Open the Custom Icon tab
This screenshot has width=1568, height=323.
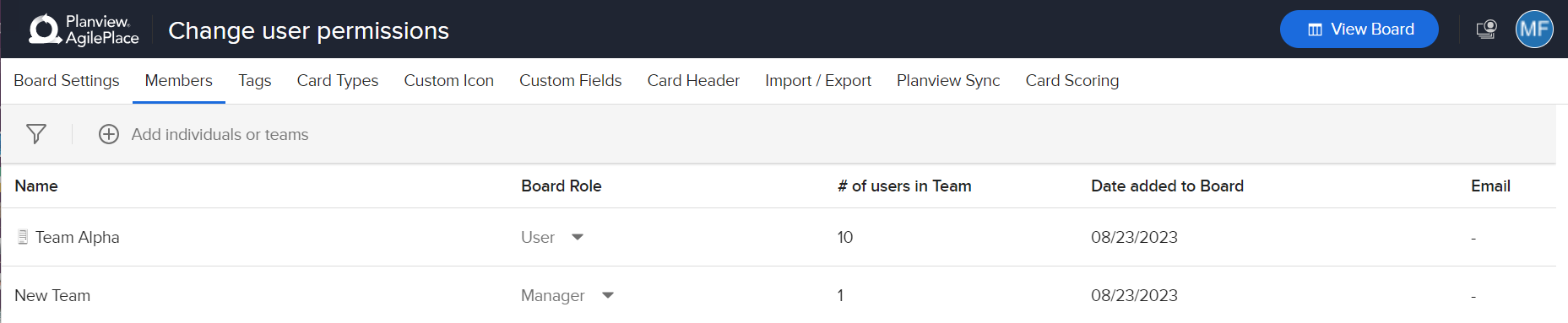pyautogui.click(x=449, y=81)
